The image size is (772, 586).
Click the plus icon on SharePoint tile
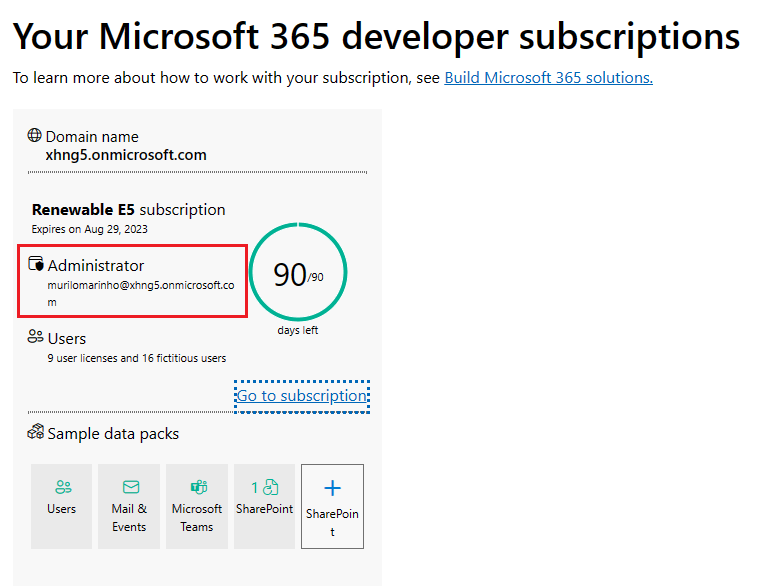[x=333, y=488]
